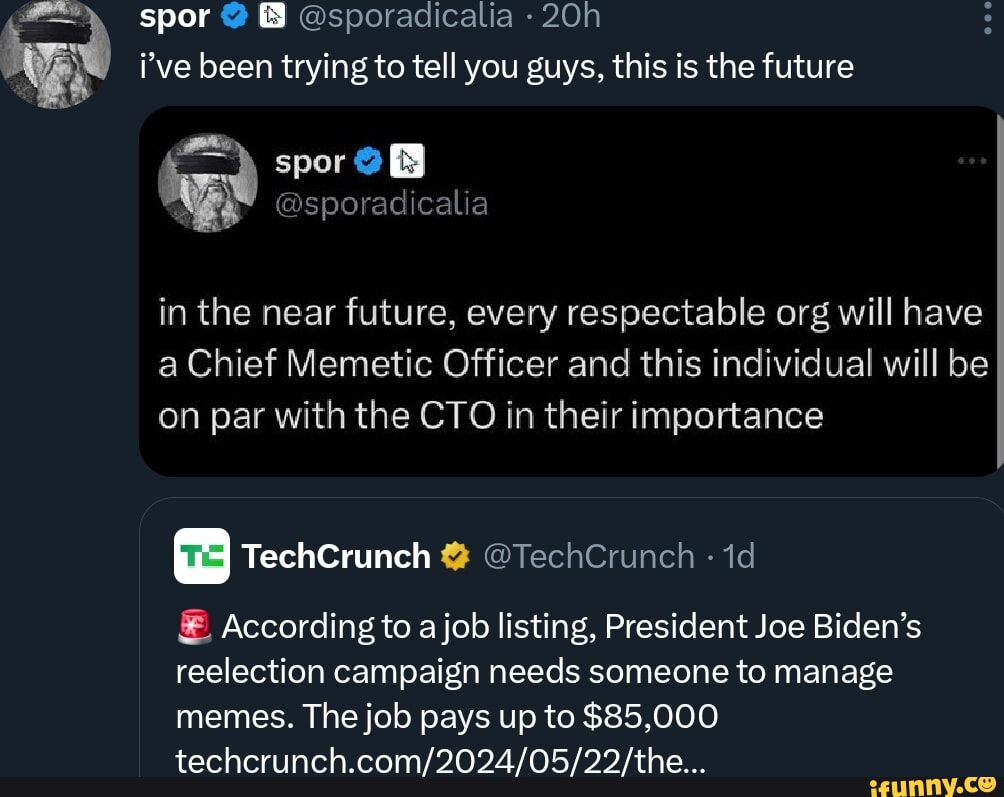
Task: Click the grey @sporadicalia handle in the screenshot
Action: (381, 204)
